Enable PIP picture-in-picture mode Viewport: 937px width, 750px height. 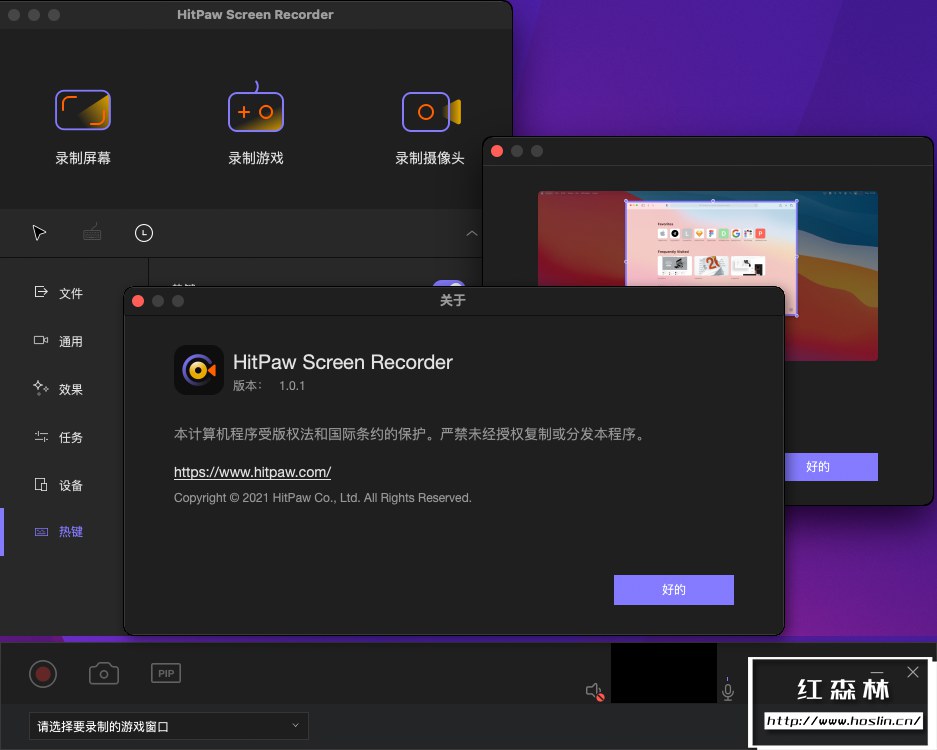166,674
